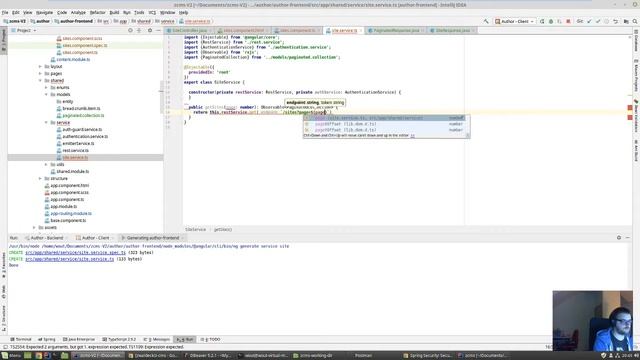Expand the pages folder
The image size is (640, 360).
click(x=40, y=73)
